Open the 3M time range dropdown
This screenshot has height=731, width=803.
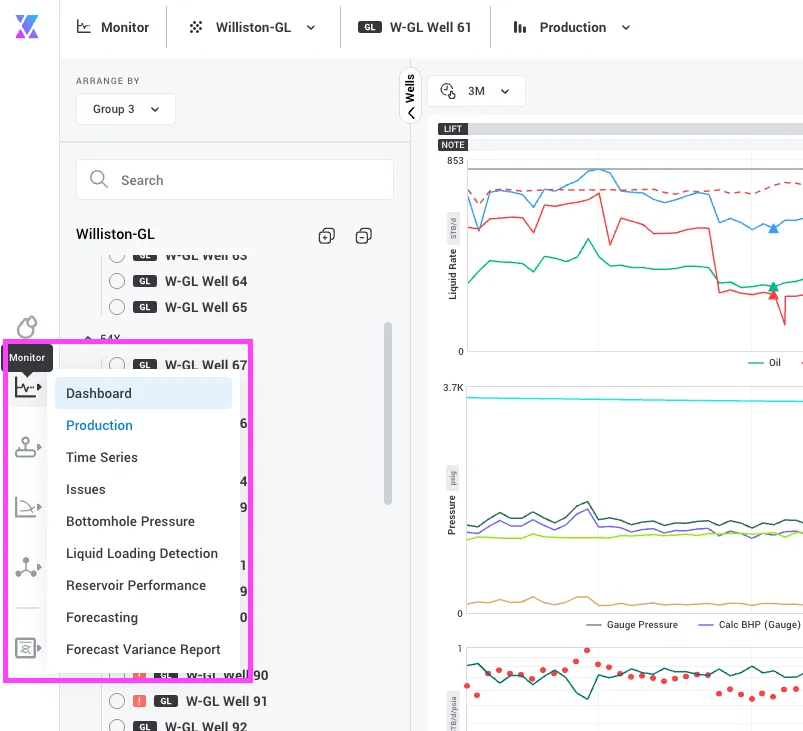[x=476, y=91]
